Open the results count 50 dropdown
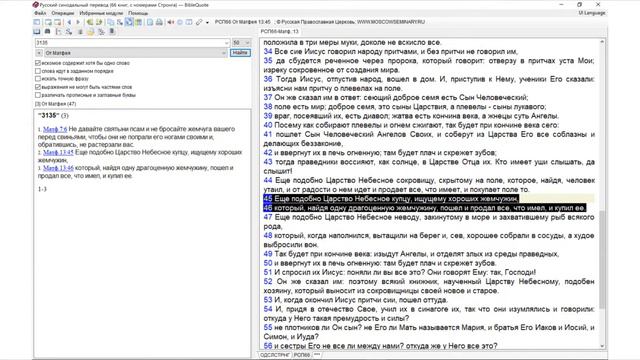This screenshot has height=360, width=640. point(241,43)
